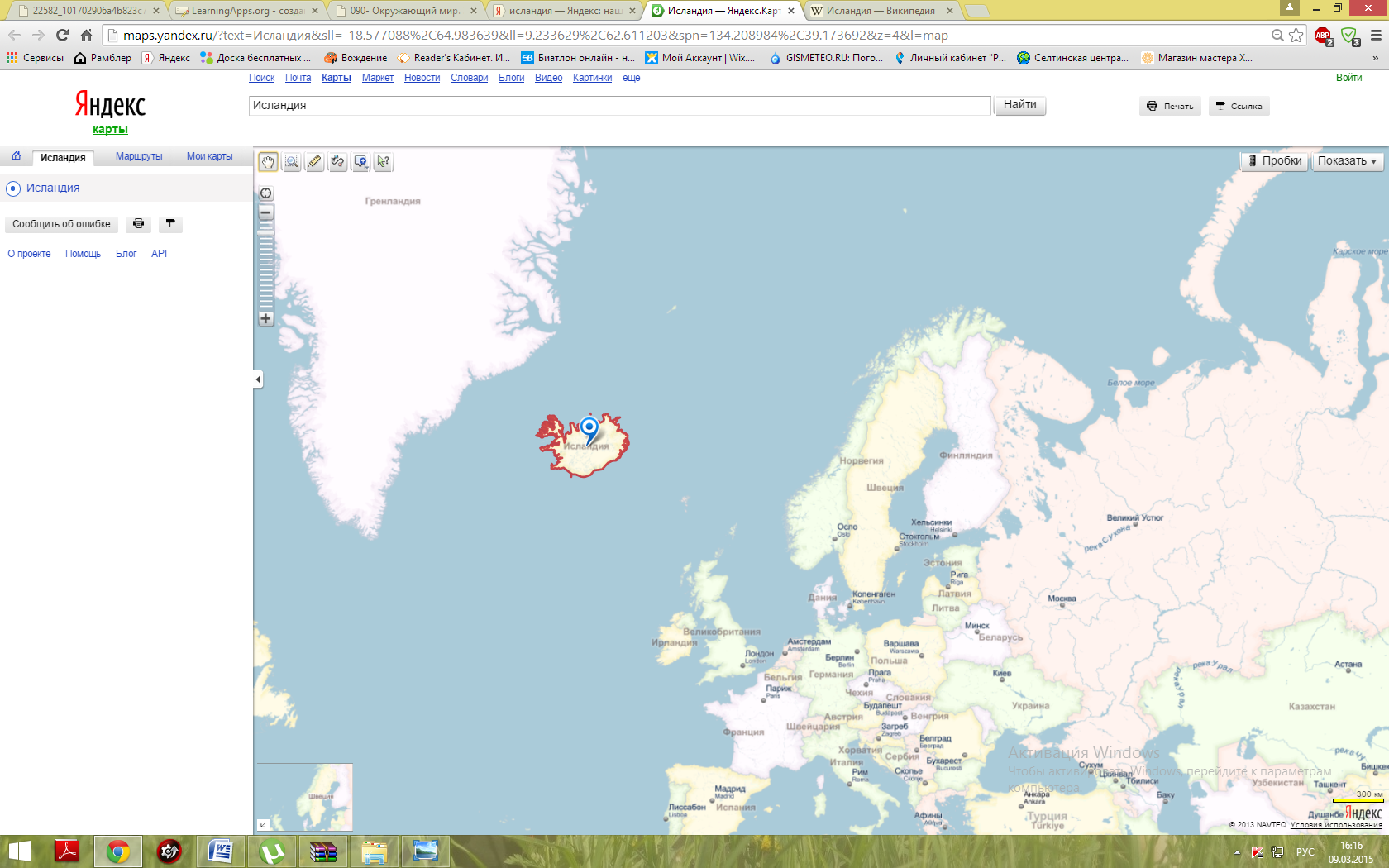Click the sidebar home icon
The width and height of the screenshot is (1389, 868).
(x=17, y=156)
